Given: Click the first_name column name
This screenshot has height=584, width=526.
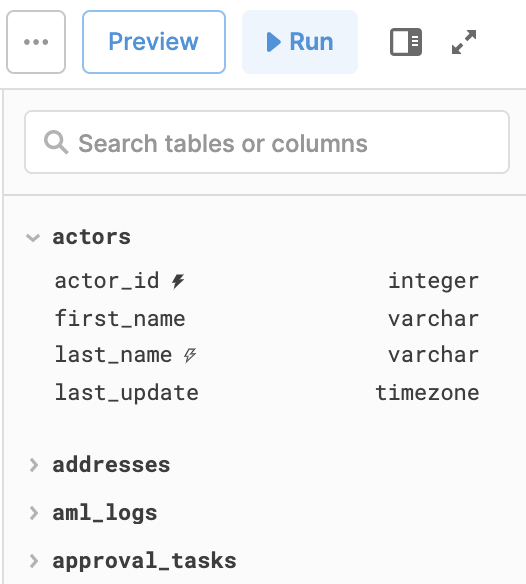Looking at the screenshot, I should click(120, 319).
